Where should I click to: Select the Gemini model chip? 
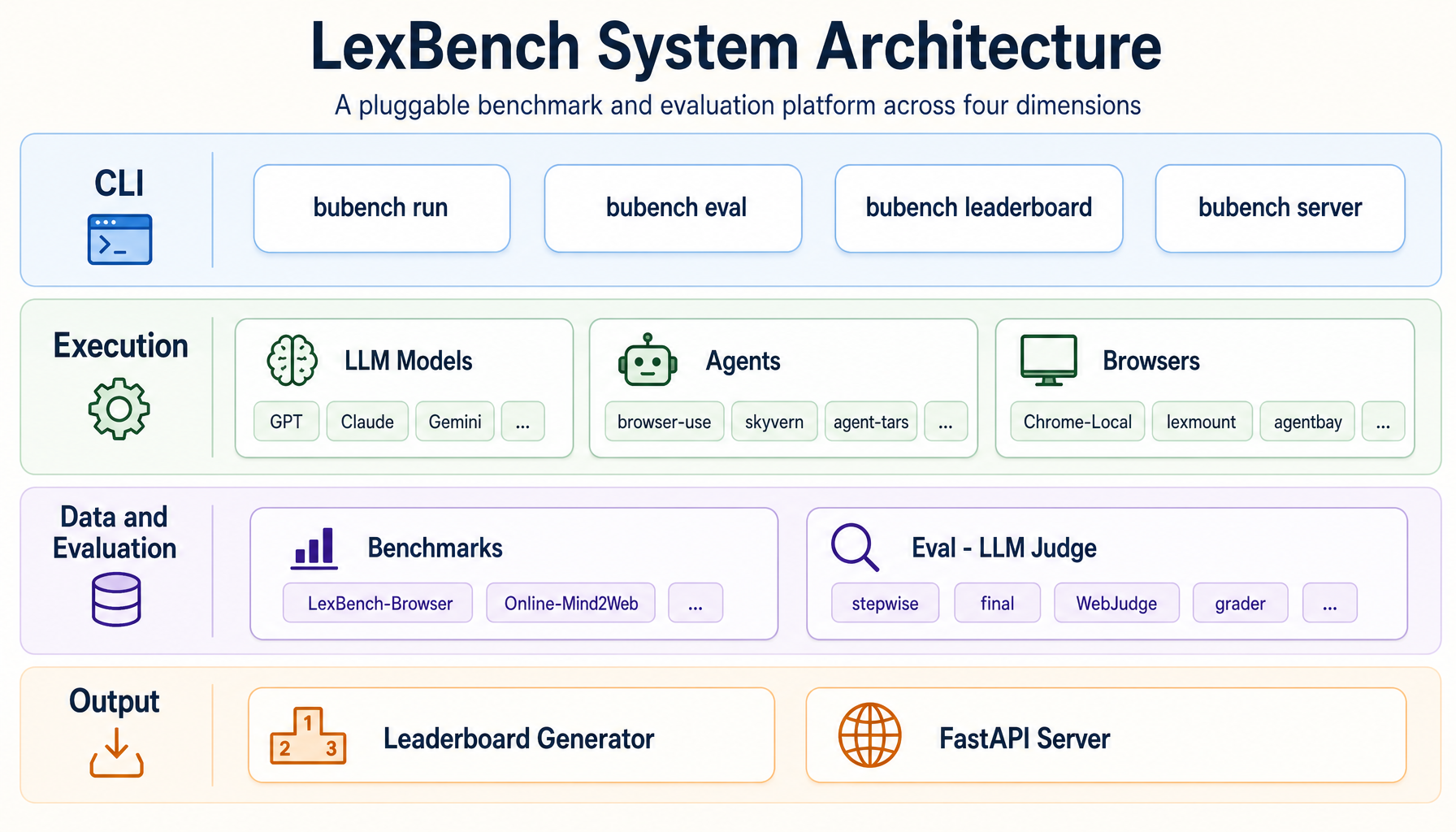point(455,422)
